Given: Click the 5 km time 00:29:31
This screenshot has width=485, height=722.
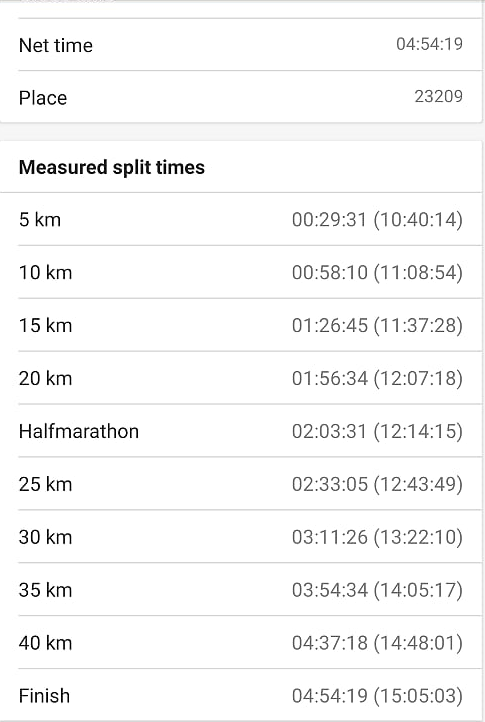Looking at the screenshot, I should [x=329, y=220].
